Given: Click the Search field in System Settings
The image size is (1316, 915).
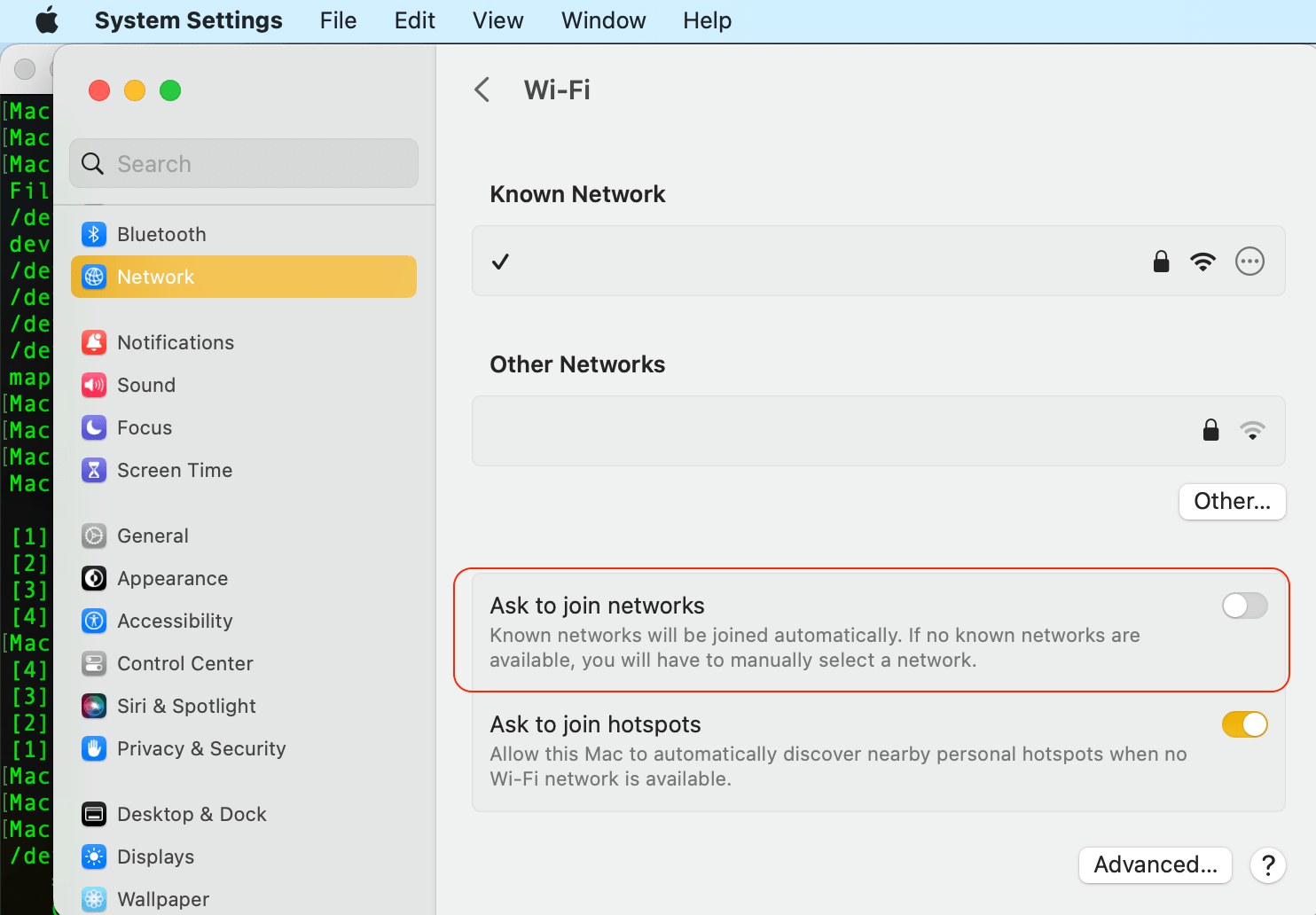Looking at the screenshot, I should pos(243,163).
